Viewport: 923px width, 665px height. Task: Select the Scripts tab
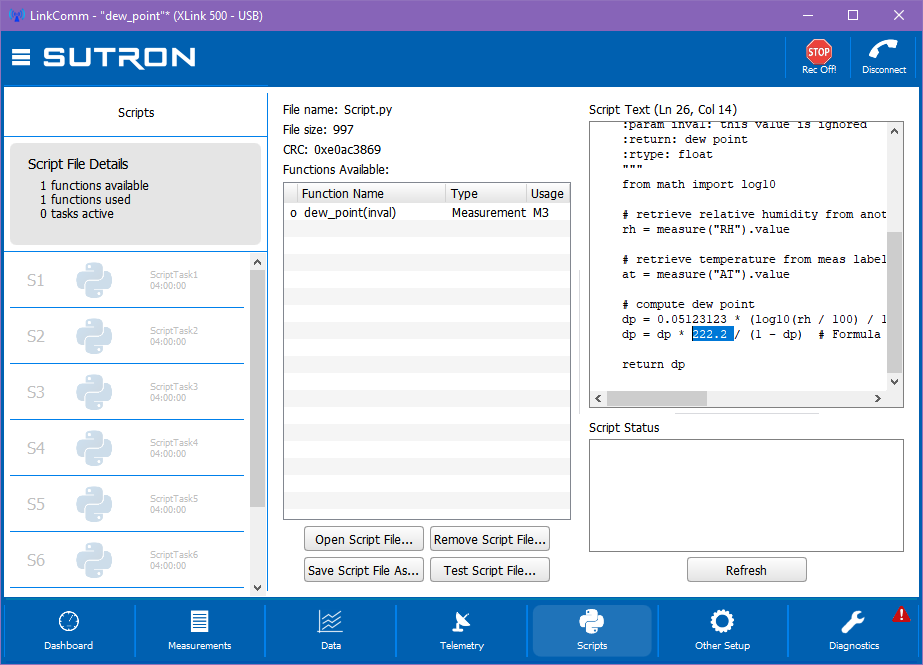pos(592,630)
